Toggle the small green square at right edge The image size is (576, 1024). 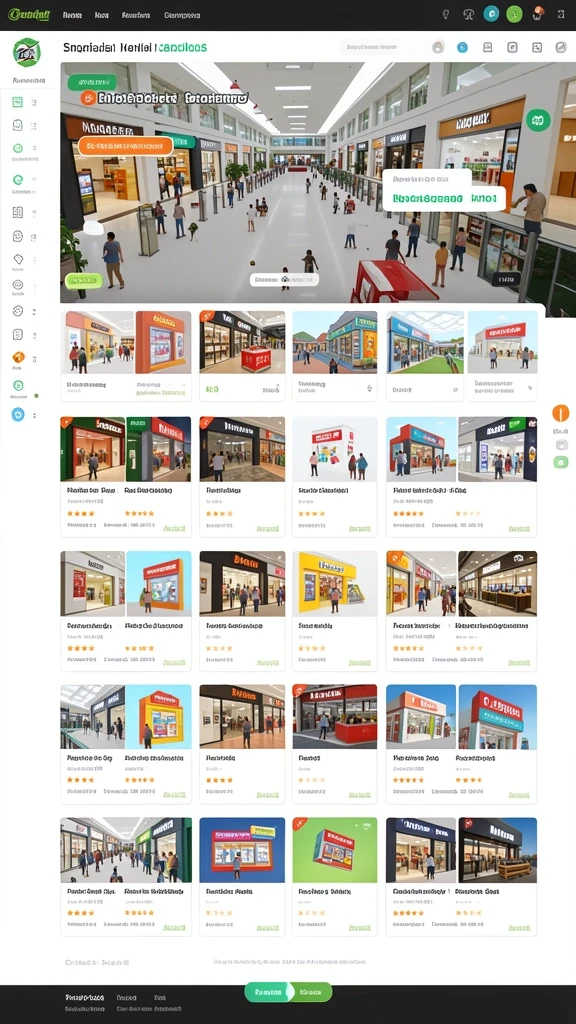[560, 462]
